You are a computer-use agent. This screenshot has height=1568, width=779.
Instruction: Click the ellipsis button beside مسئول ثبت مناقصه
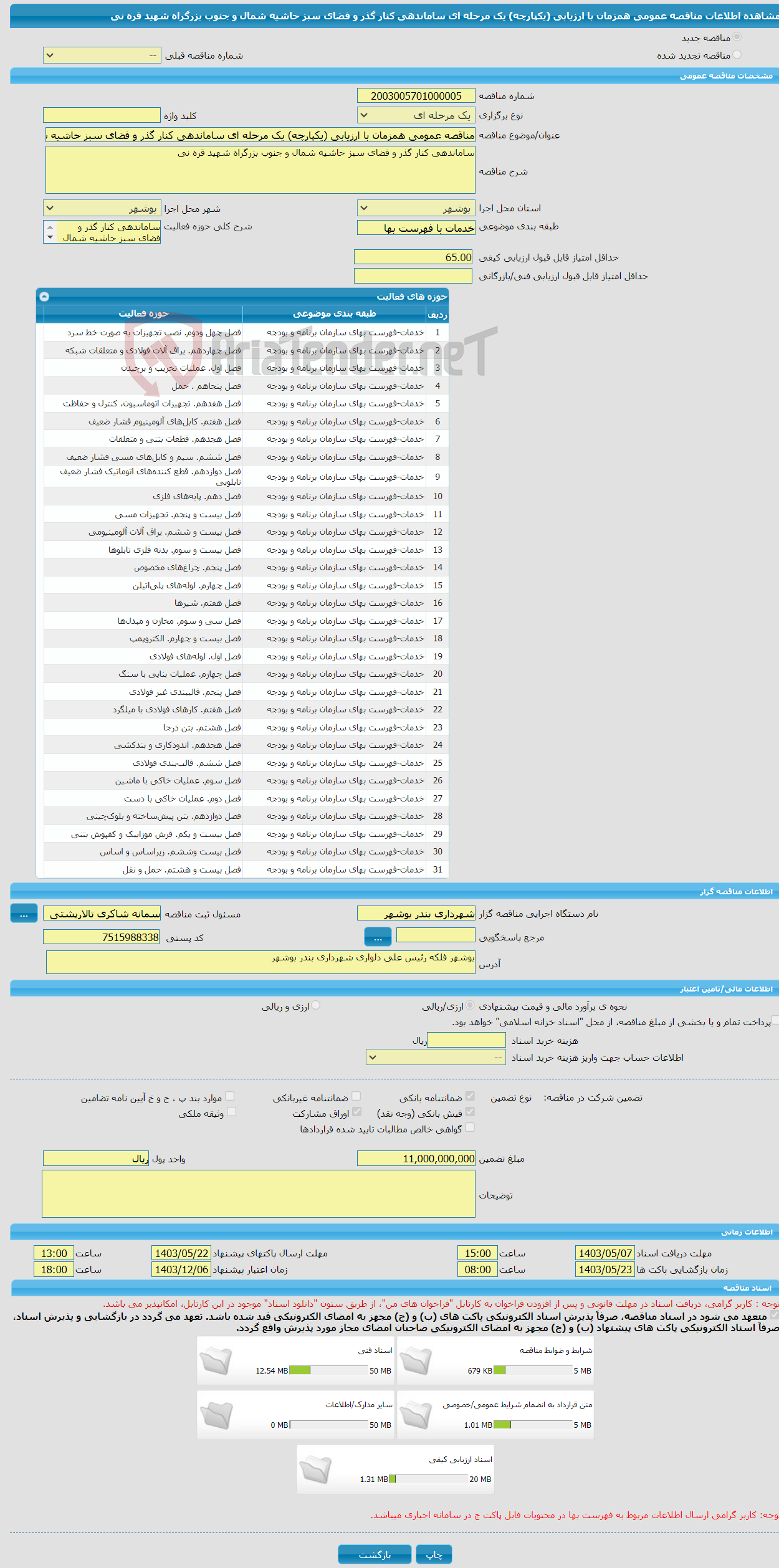pos(24,914)
